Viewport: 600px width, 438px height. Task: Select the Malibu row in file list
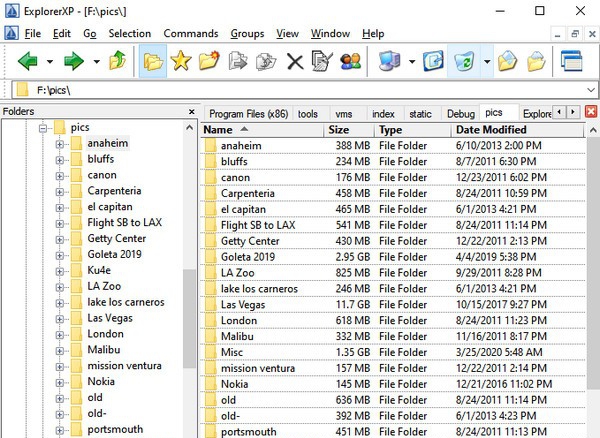point(393,336)
